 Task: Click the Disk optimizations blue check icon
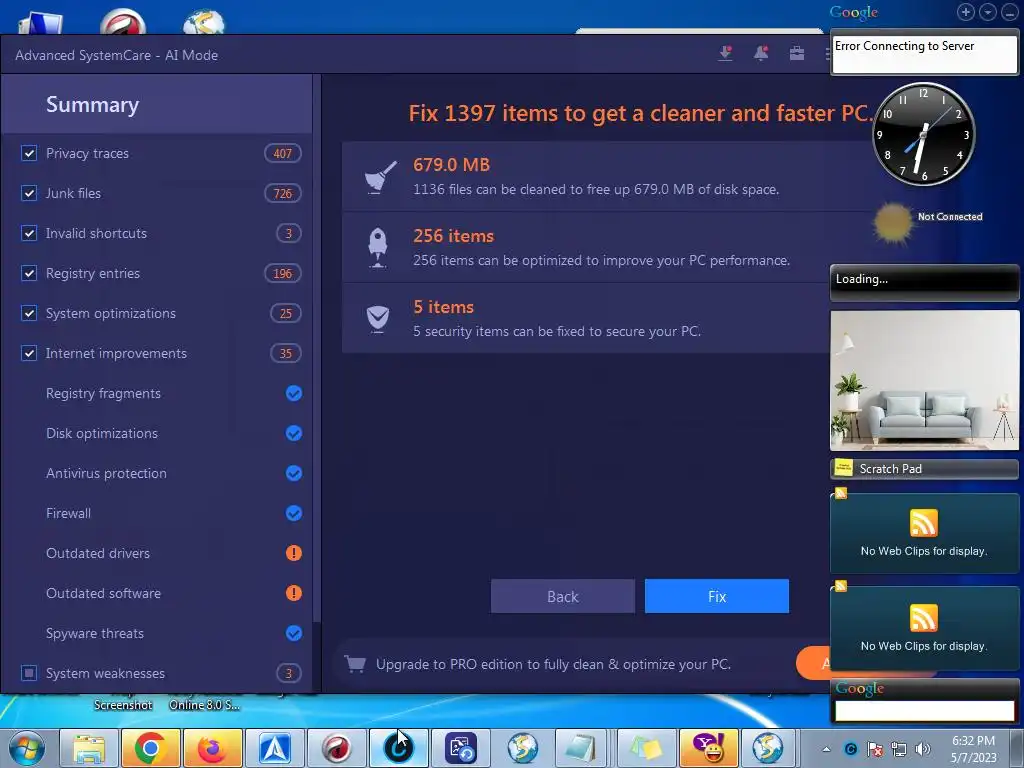[294, 433]
